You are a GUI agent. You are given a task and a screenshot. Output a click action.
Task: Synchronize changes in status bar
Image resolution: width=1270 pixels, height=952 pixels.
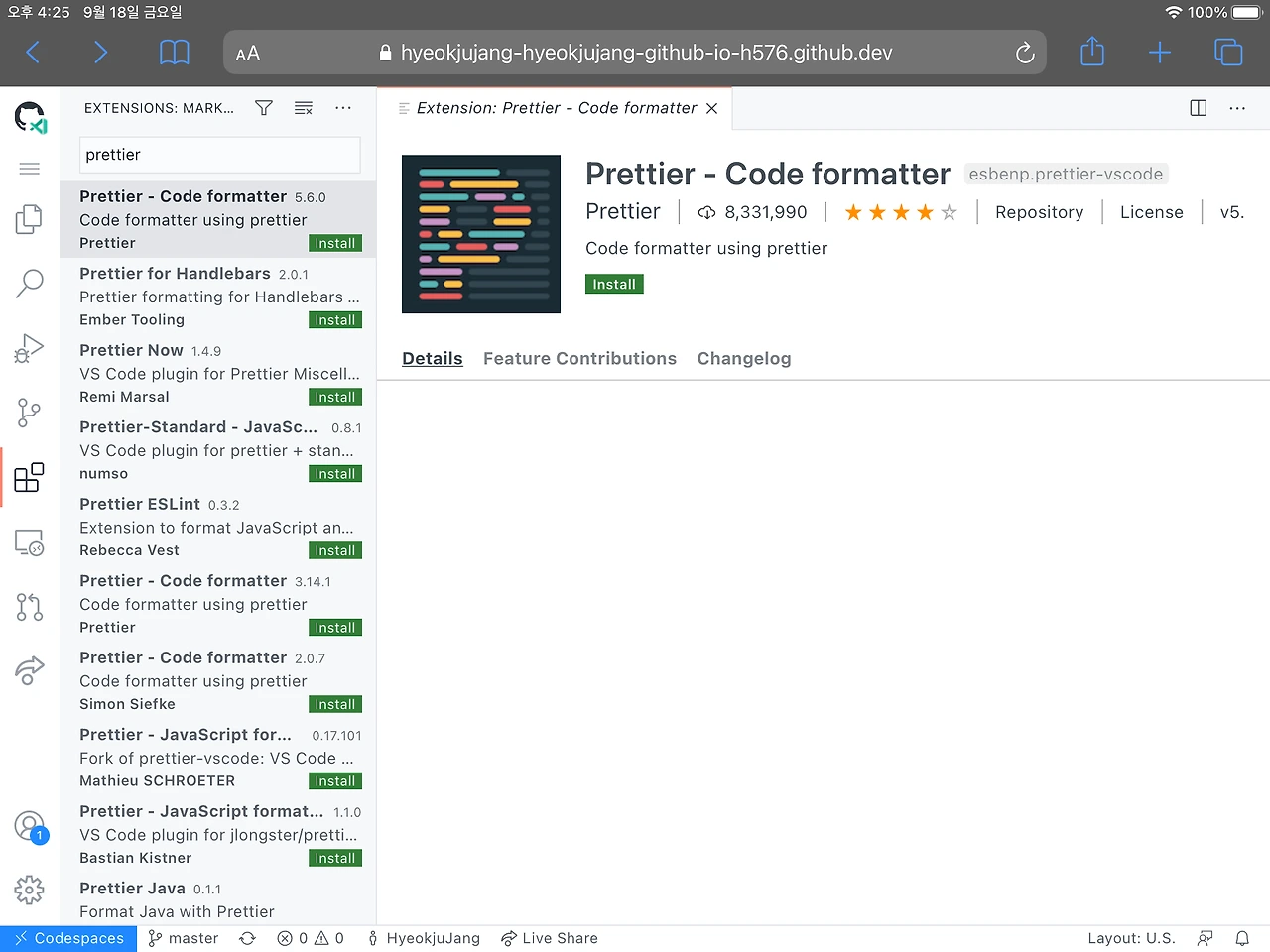pos(248,938)
